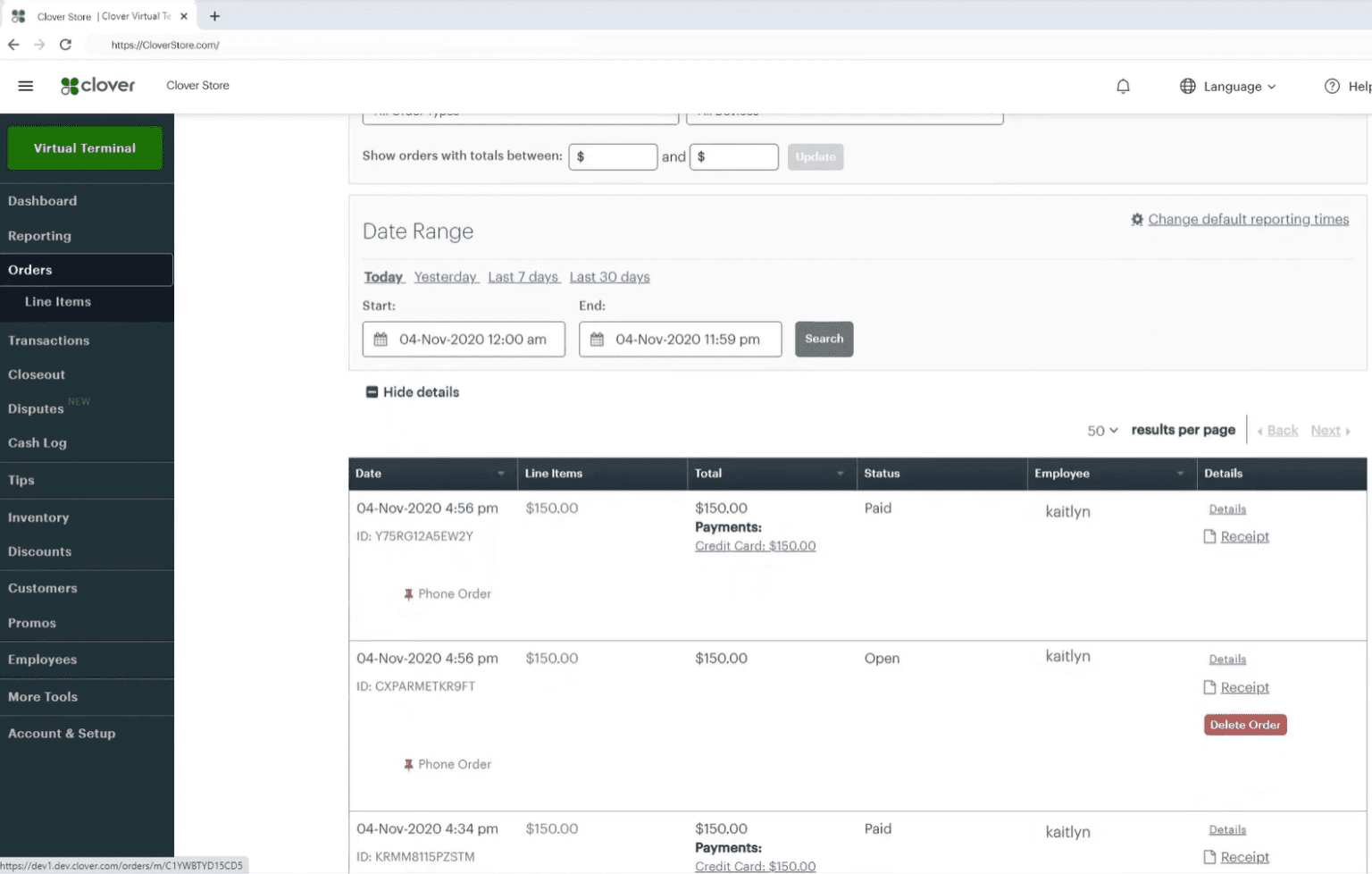The height and width of the screenshot is (874, 1372).
Task: Open the Language dropdown
Action: tap(1228, 86)
